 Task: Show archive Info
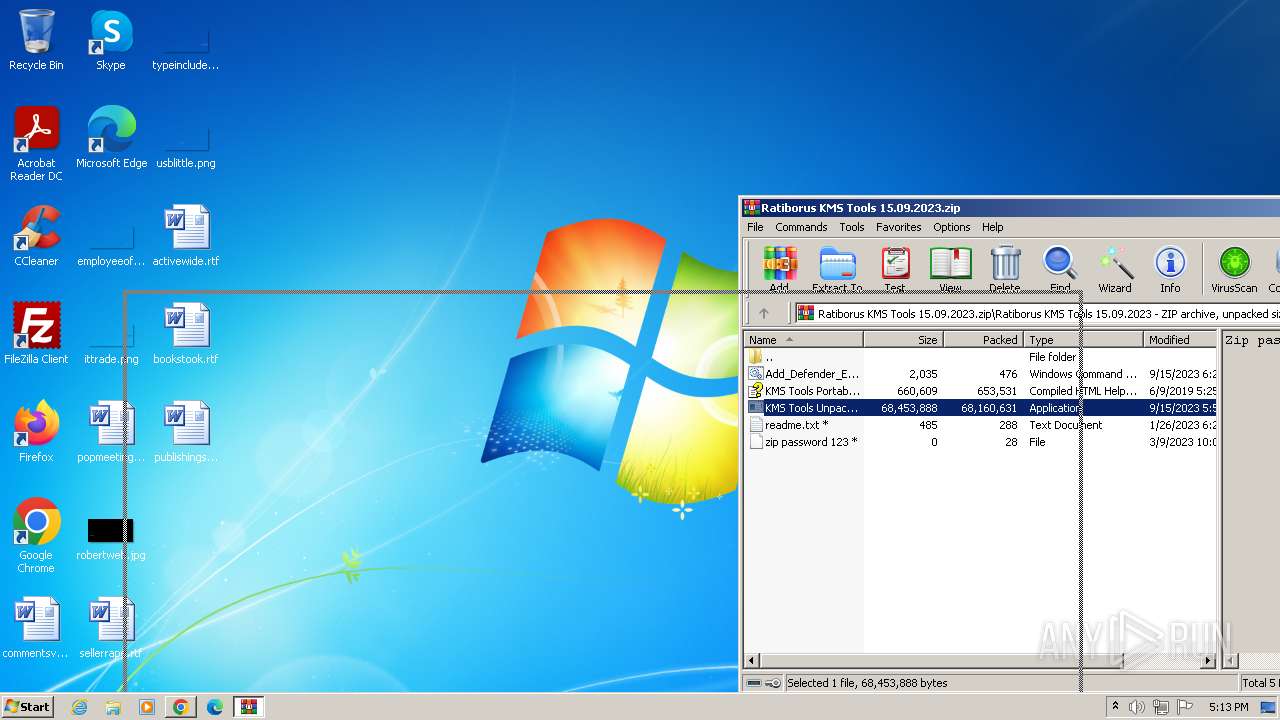pos(1170,268)
